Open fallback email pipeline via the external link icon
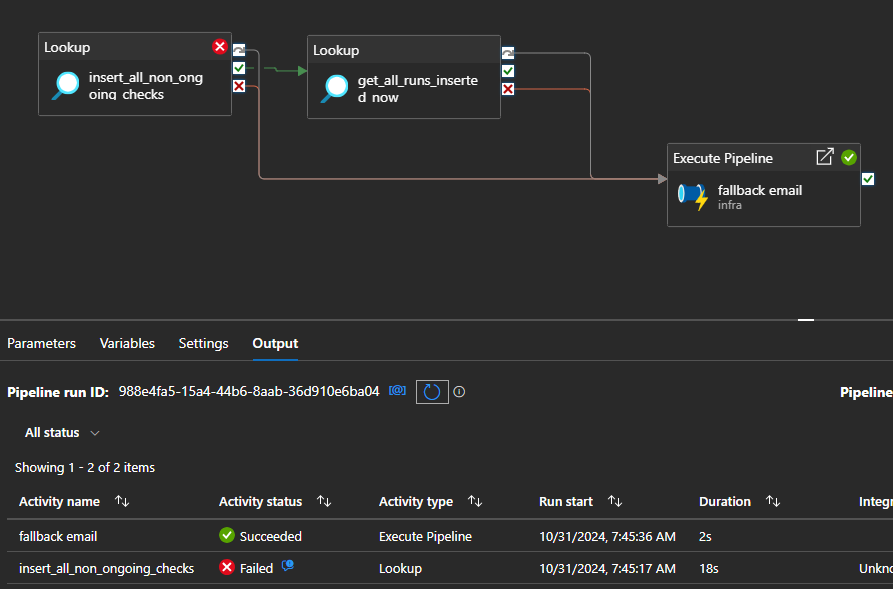The height and width of the screenshot is (589, 893). [x=824, y=157]
